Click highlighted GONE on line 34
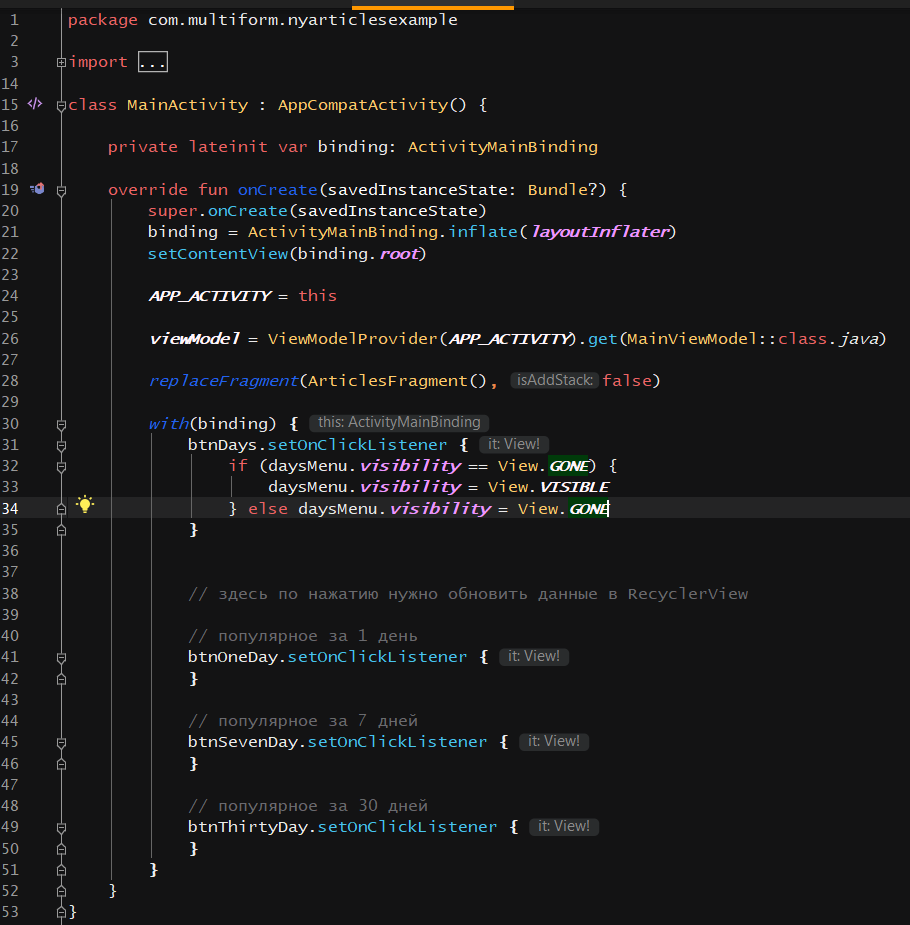The height and width of the screenshot is (925, 910). 589,509
